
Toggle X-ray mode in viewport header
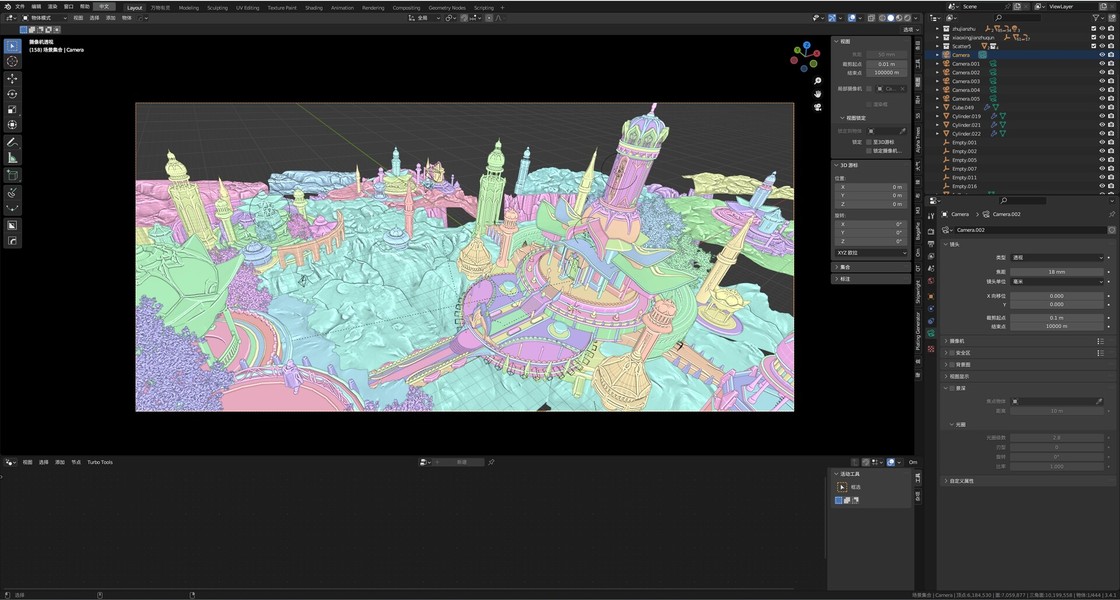[x=869, y=18]
